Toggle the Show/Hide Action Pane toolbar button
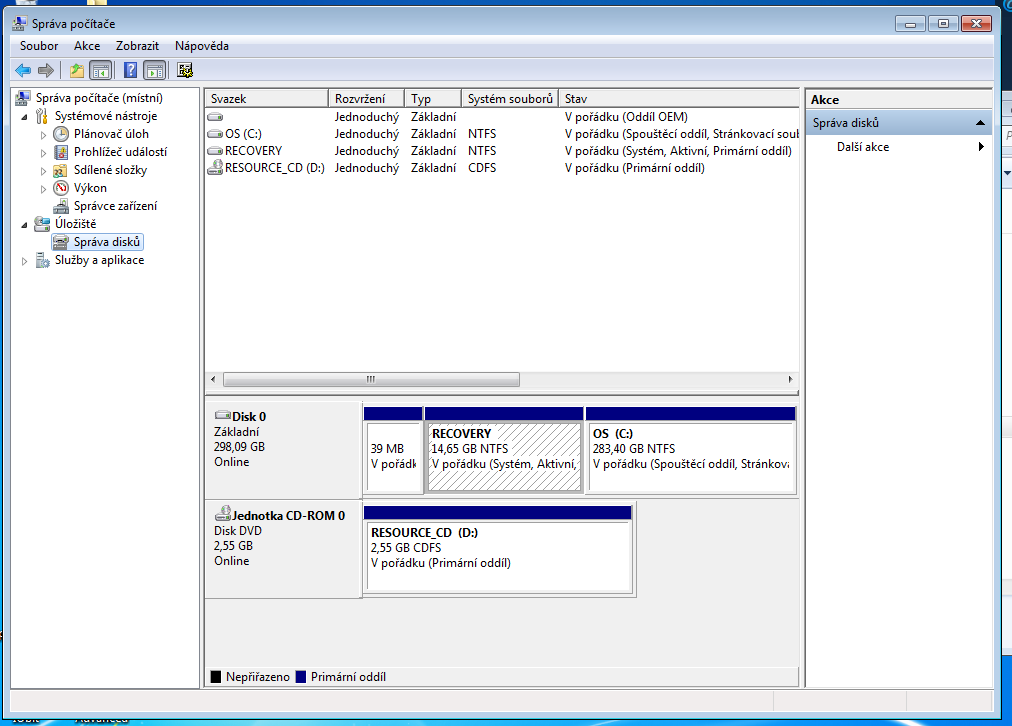Image resolution: width=1012 pixels, height=726 pixels. point(154,70)
